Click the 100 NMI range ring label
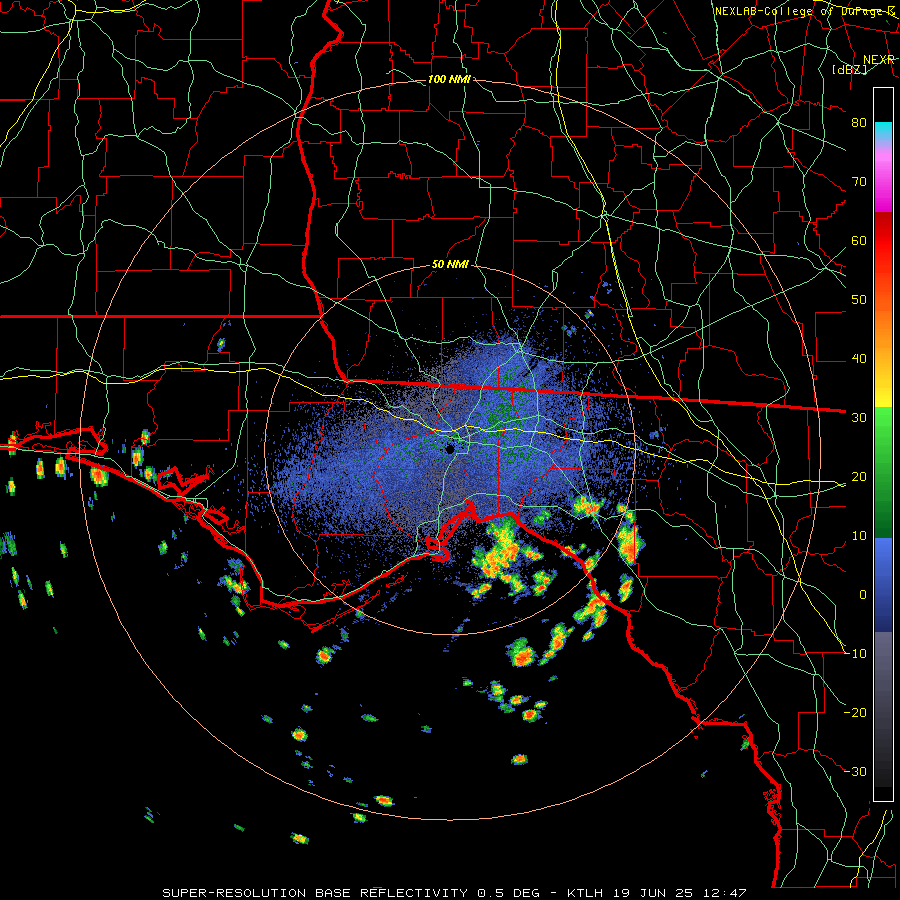 (x=449, y=79)
